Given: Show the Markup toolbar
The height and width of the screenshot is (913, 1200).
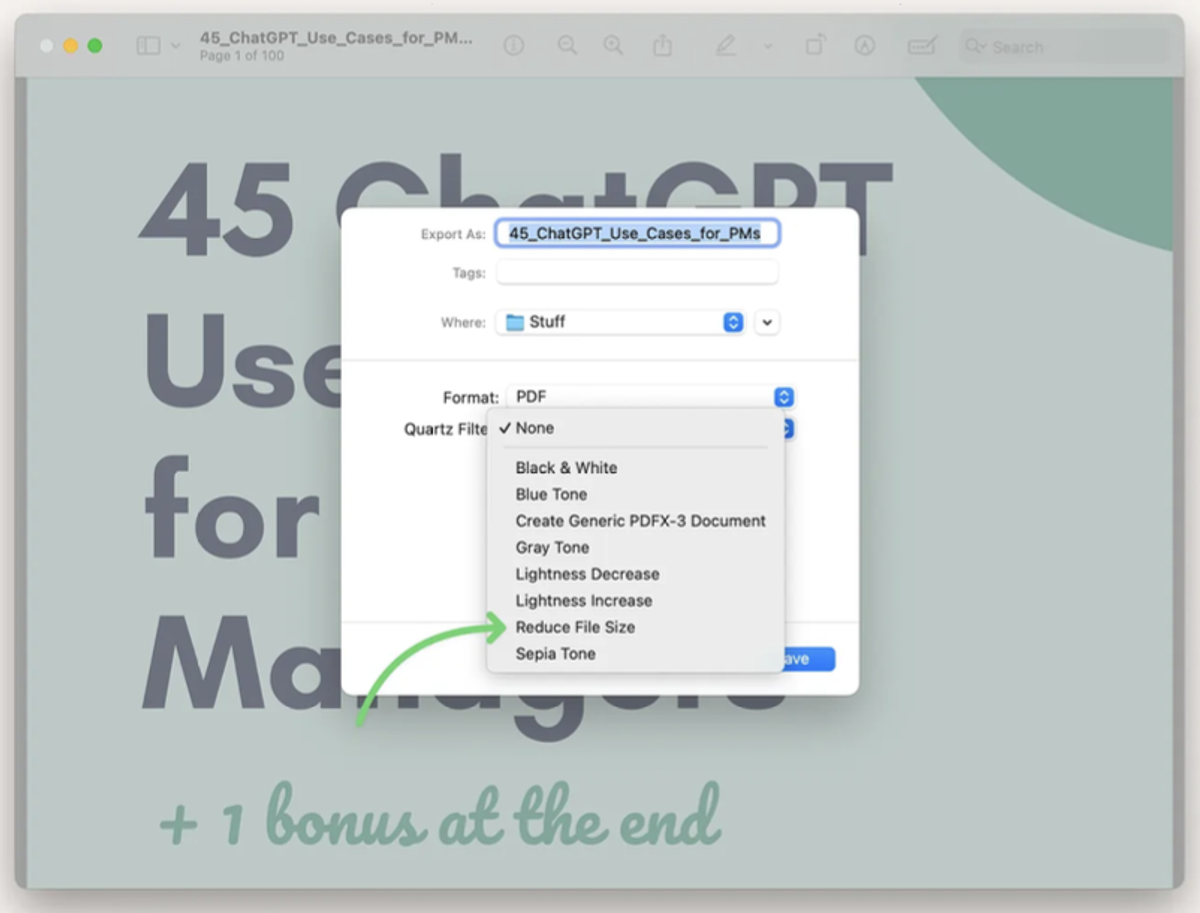Looking at the screenshot, I should pos(865,46).
